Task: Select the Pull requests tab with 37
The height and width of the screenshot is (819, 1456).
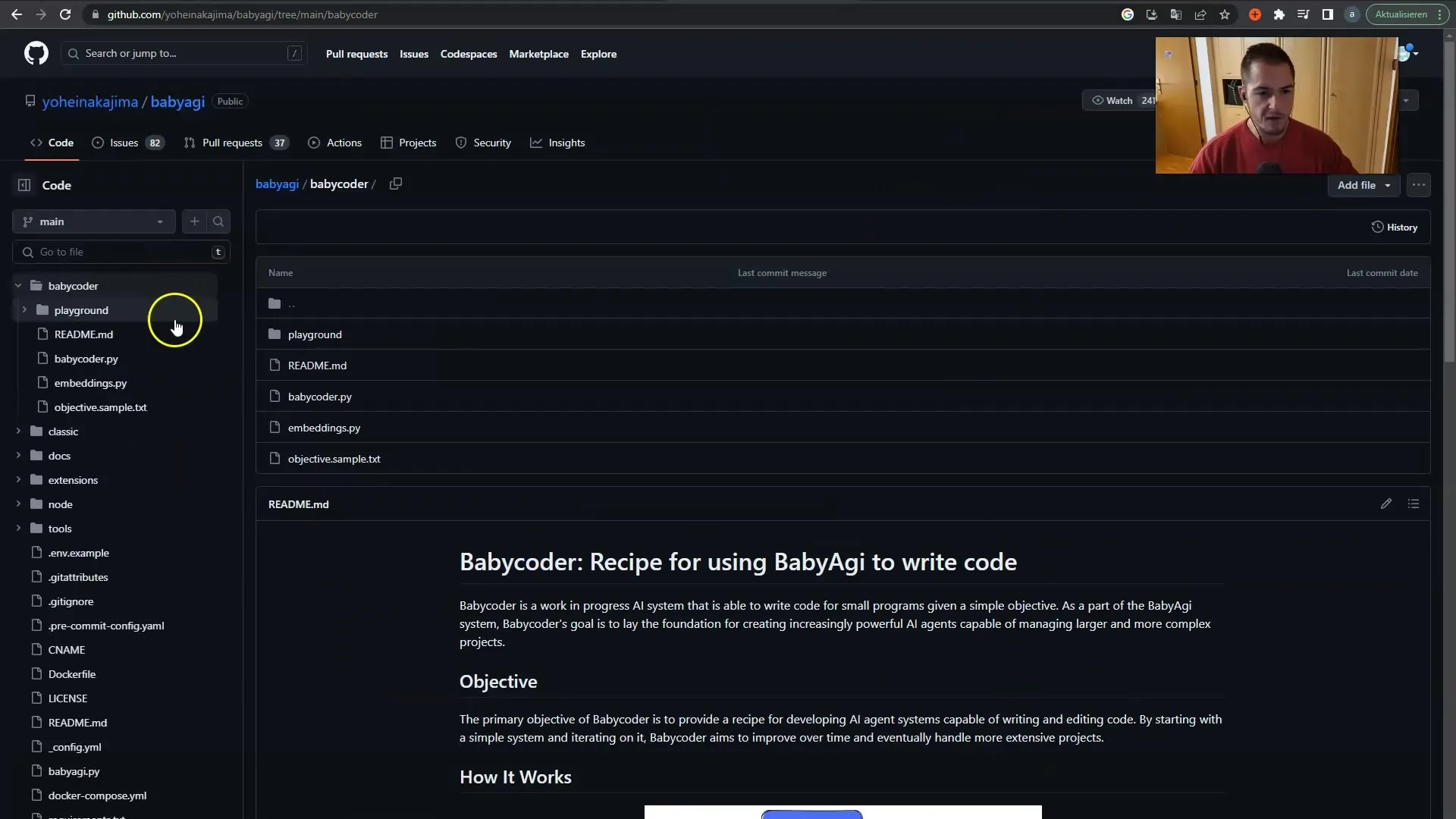Action: 235,142
